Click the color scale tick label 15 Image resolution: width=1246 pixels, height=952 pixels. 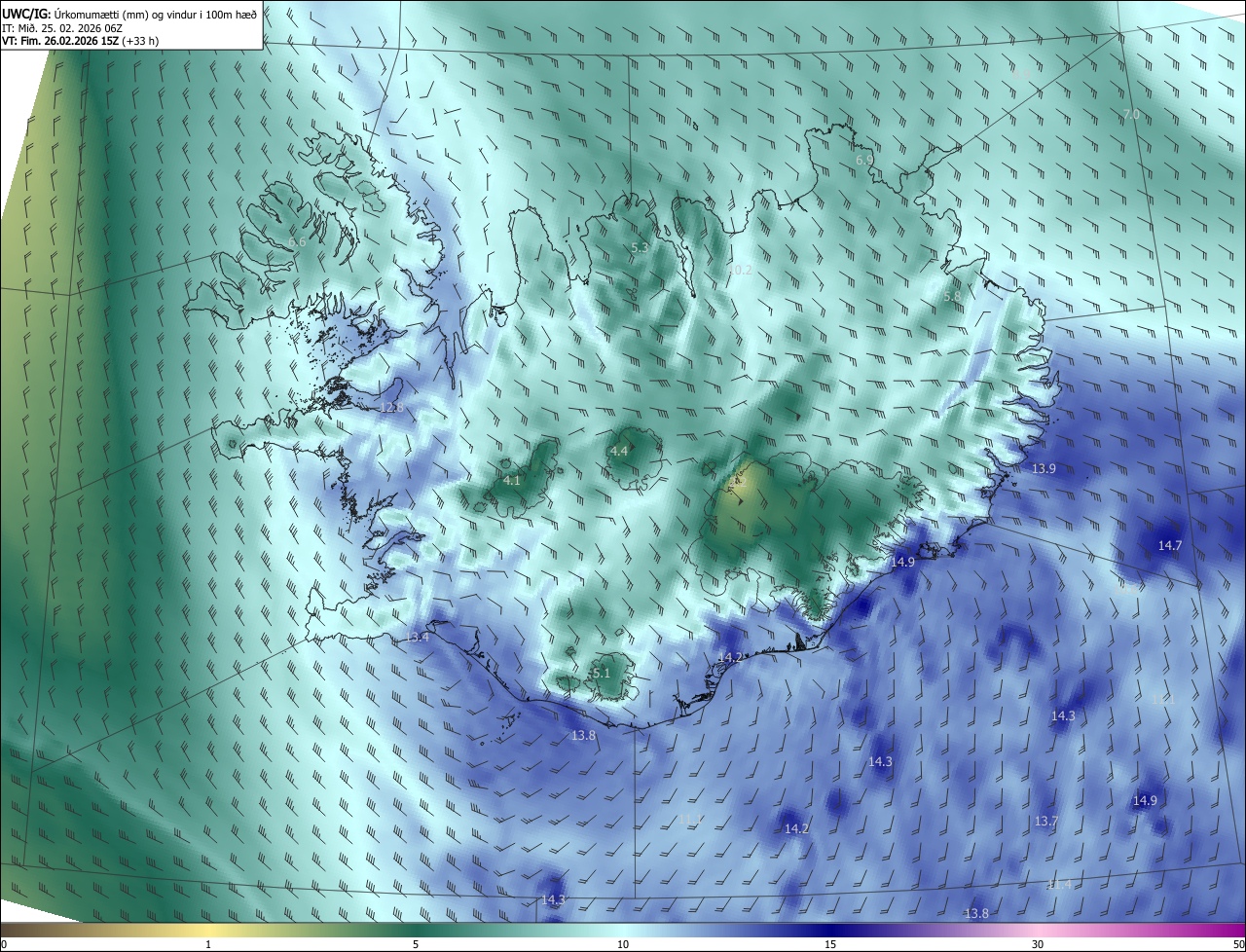(830, 944)
